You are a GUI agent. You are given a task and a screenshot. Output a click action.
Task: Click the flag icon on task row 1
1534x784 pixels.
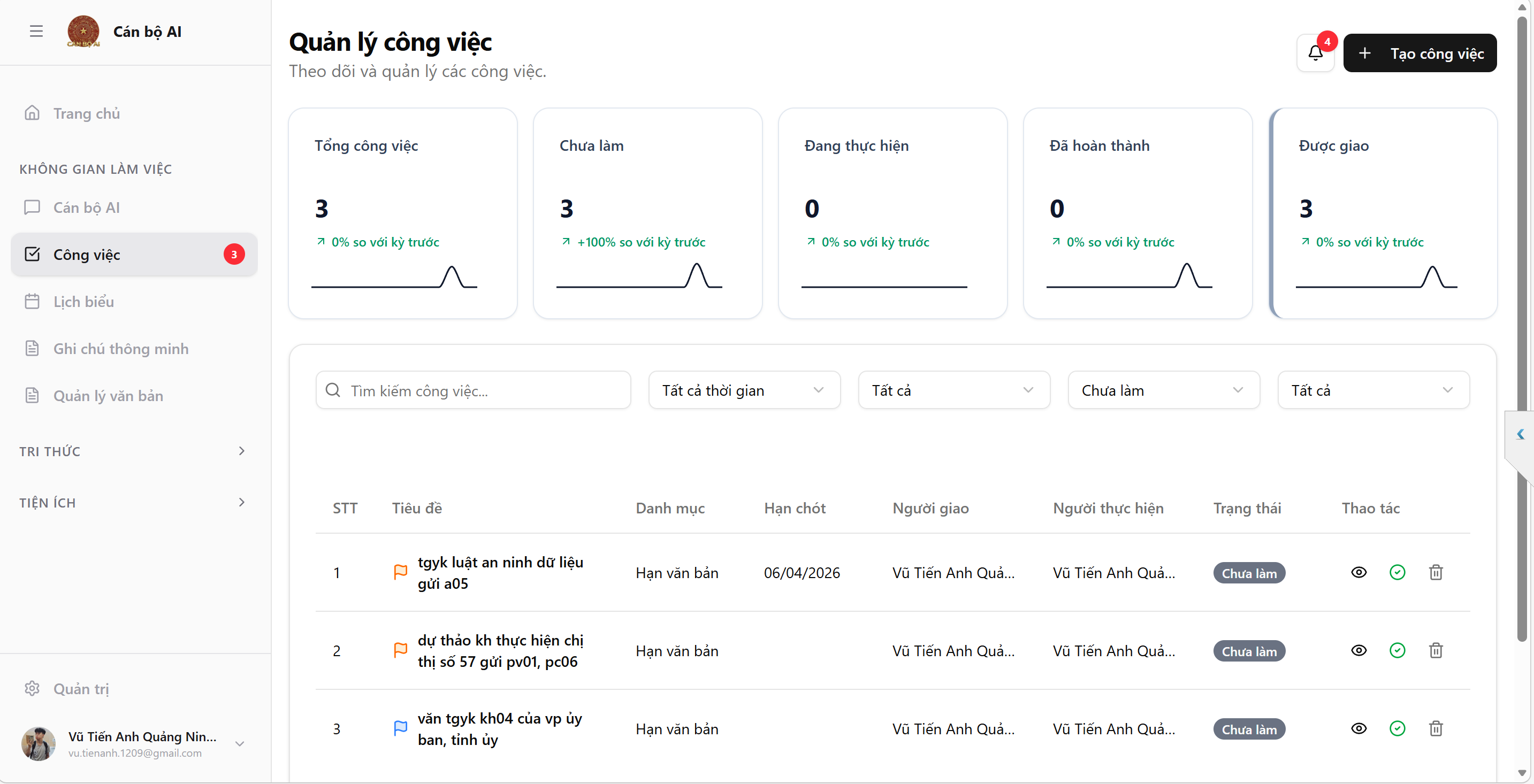click(x=401, y=572)
